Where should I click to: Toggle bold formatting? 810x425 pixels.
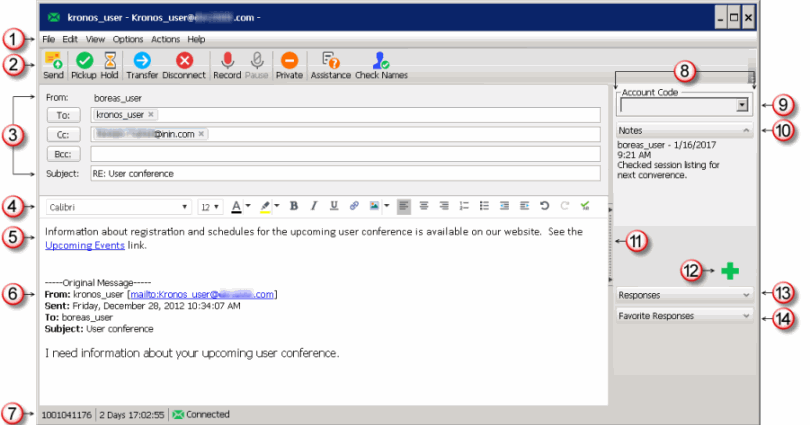pos(294,207)
